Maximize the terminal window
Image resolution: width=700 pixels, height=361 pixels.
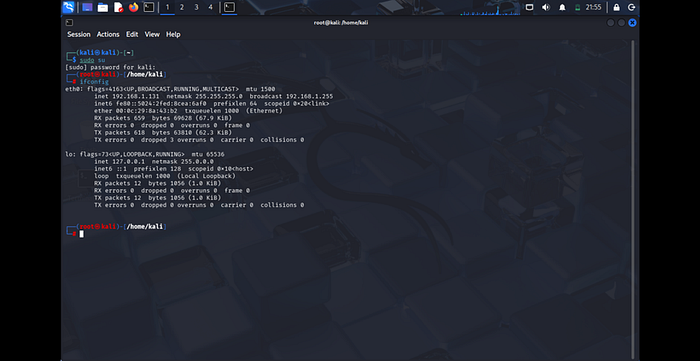tap(621, 22)
